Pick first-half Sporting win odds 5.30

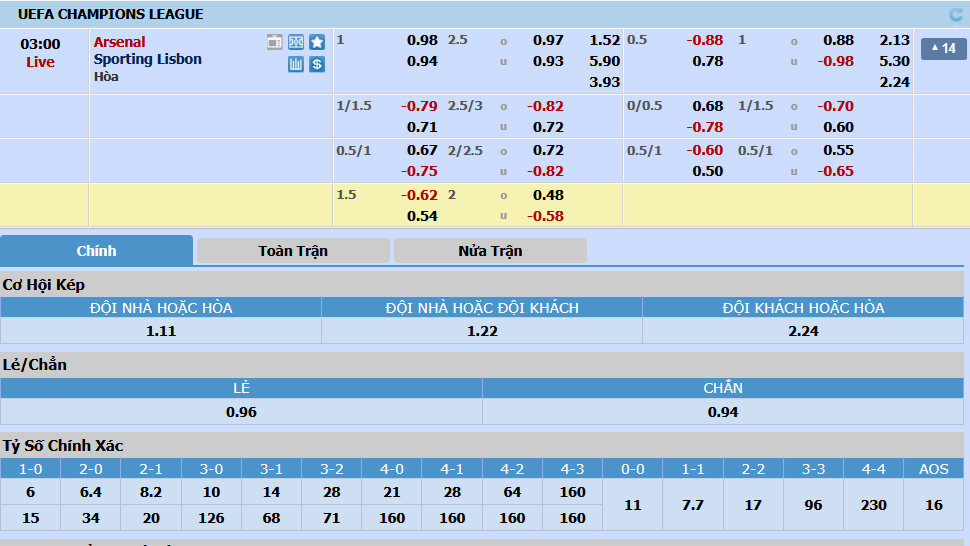[x=895, y=61]
